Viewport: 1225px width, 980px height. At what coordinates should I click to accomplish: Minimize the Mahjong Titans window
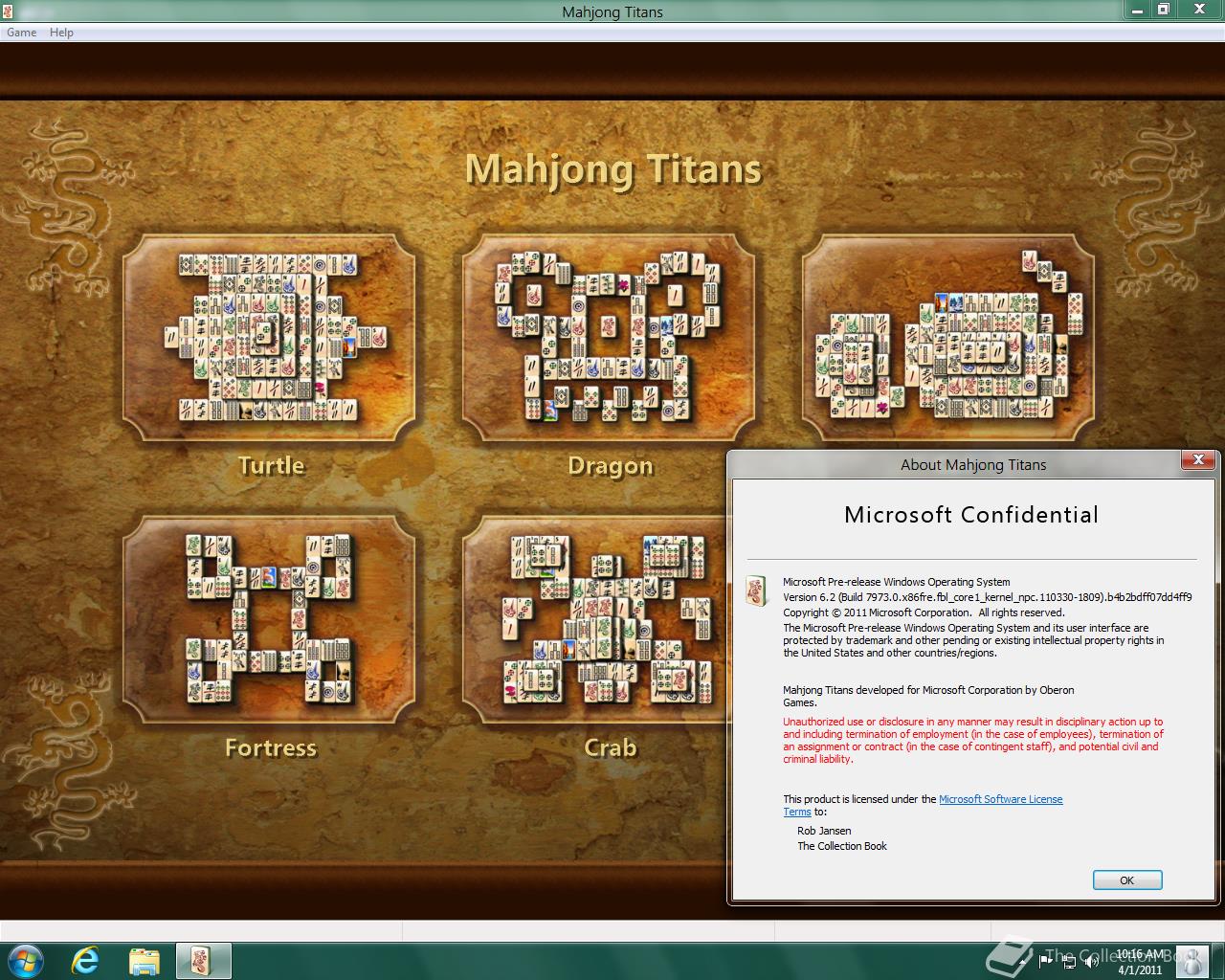tap(1137, 11)
